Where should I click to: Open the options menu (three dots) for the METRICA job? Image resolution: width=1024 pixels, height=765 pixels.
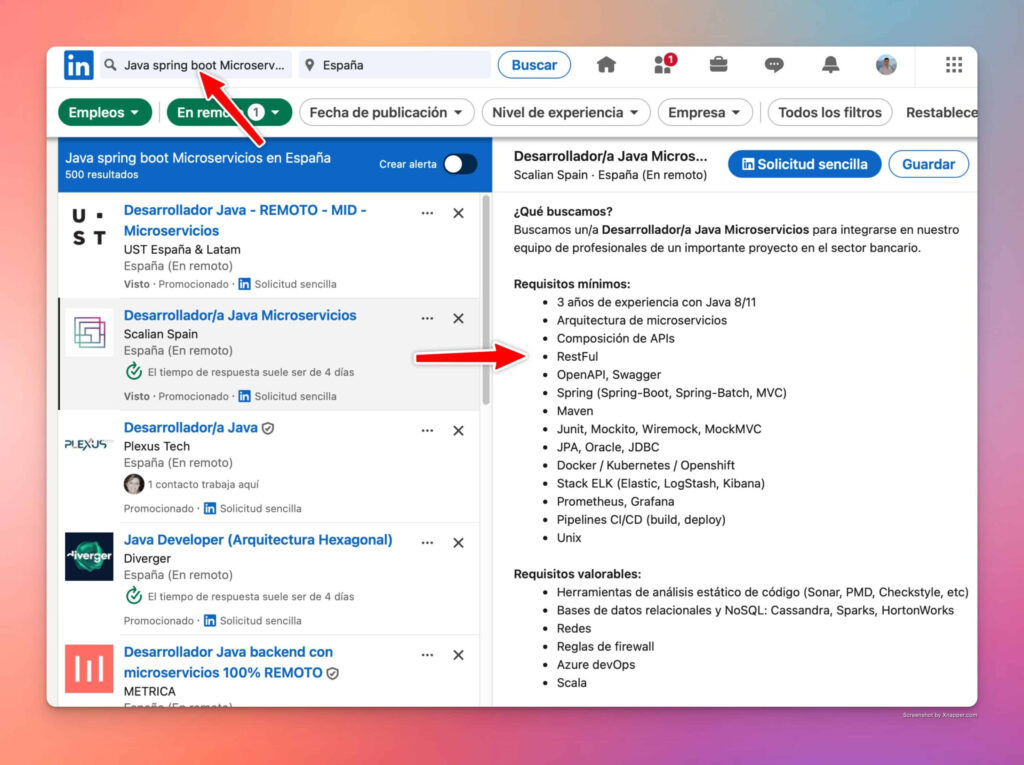(x=427, y=655)
